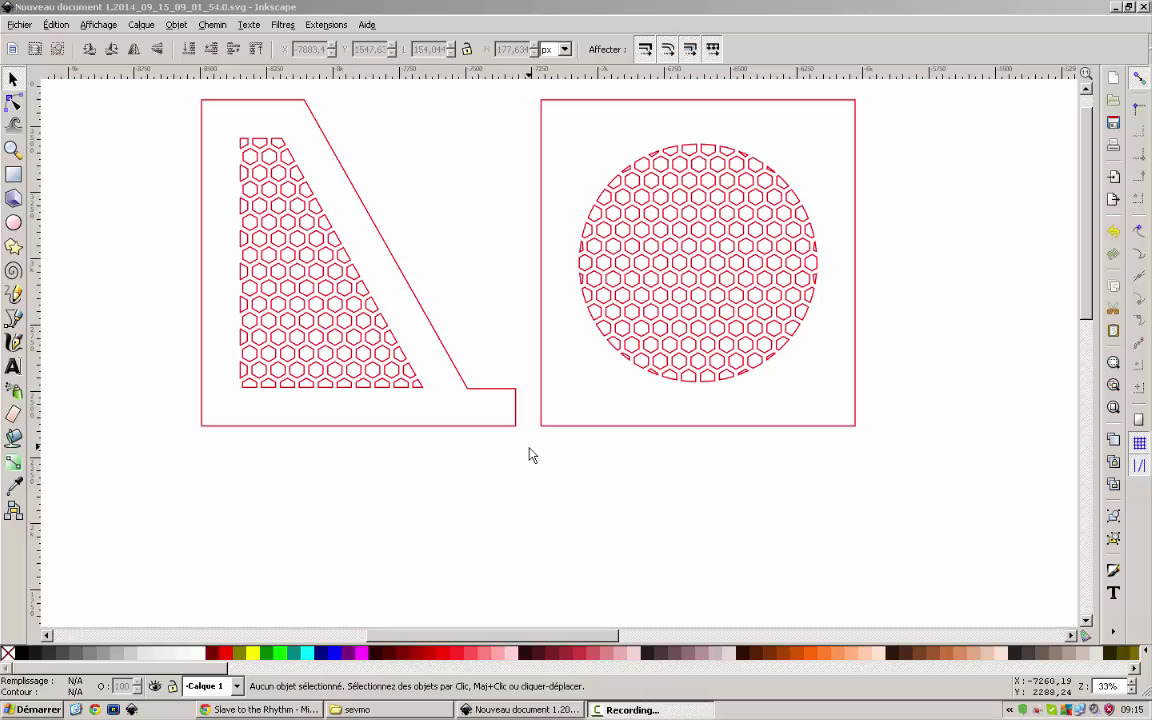The height and width of the screenshot is (720, 1152).
Task: Select the Node editing tool
Action: coord(13,102)
